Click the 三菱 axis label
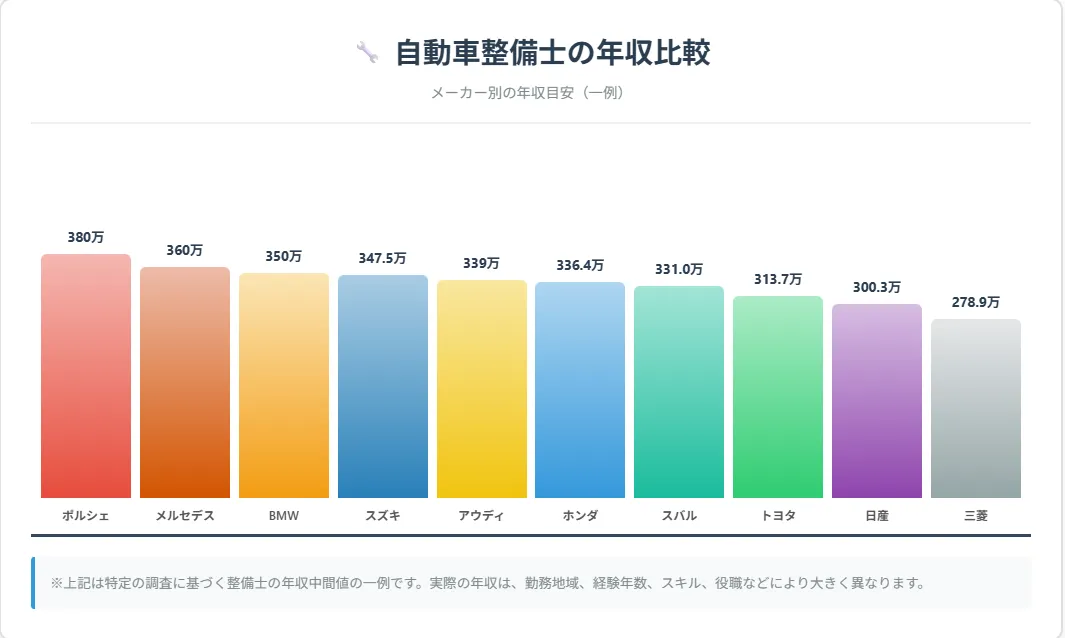This screenshot has height=638, width=1065. point(976,516)
